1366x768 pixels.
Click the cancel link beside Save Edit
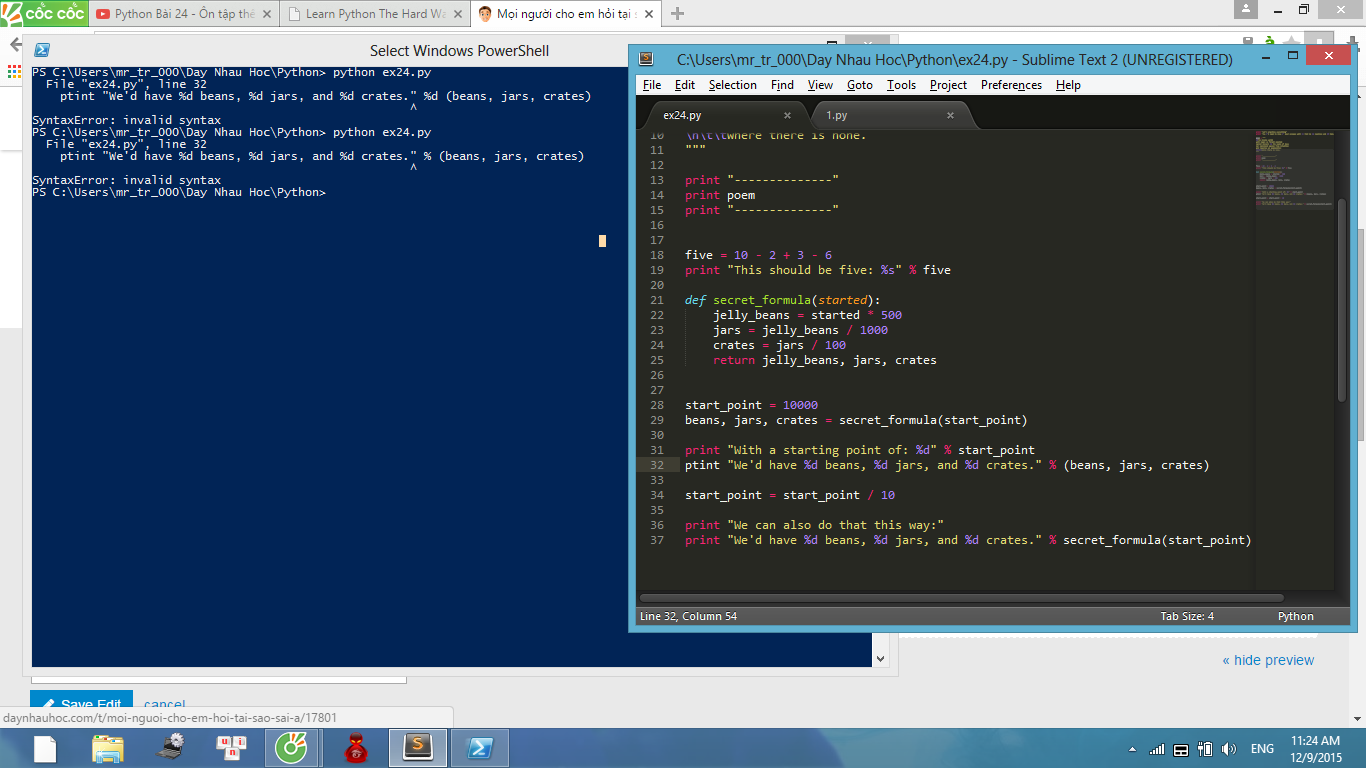point(164,704)
